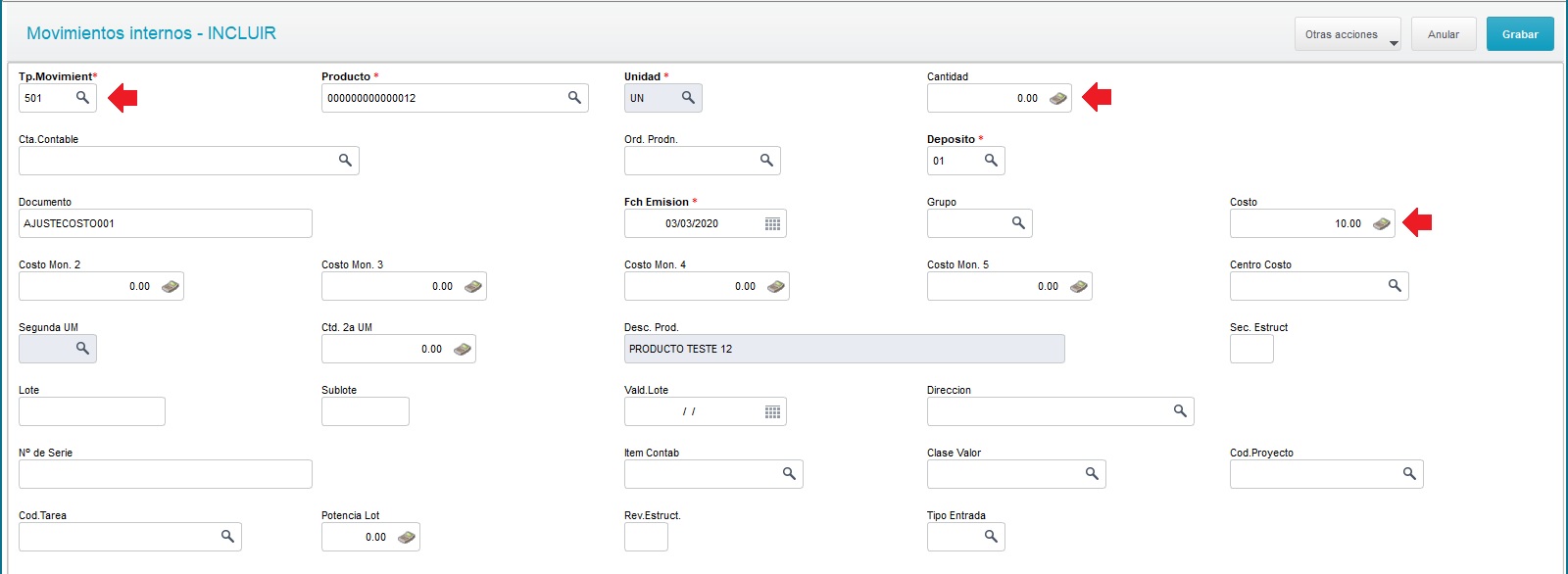Screen dimensions: 1568x574
Task: Click the Fch Emision date 03/03/2020
Action: (692, 223)
